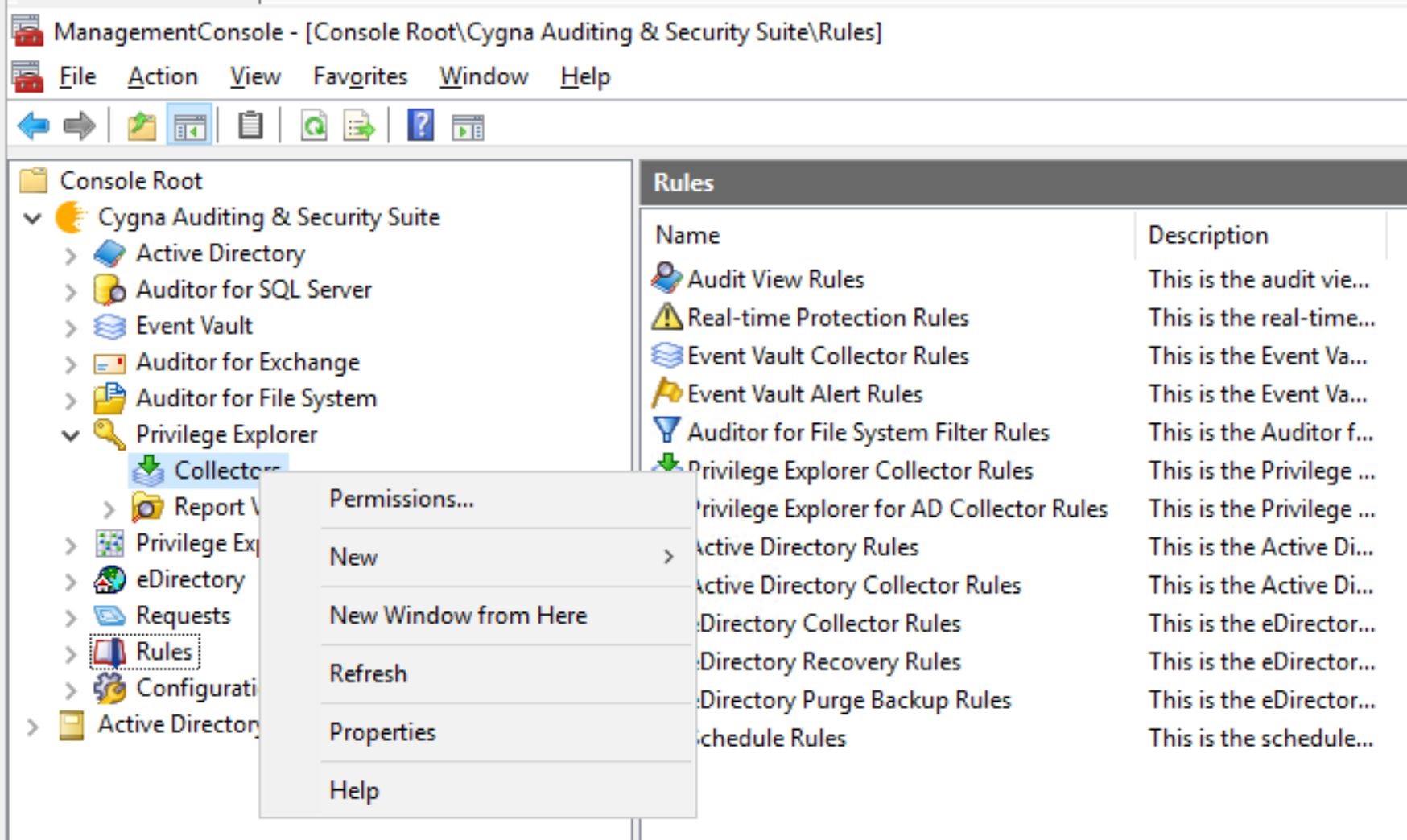
Task: Expand the eDirectory tree node
Action: (71, 581)
